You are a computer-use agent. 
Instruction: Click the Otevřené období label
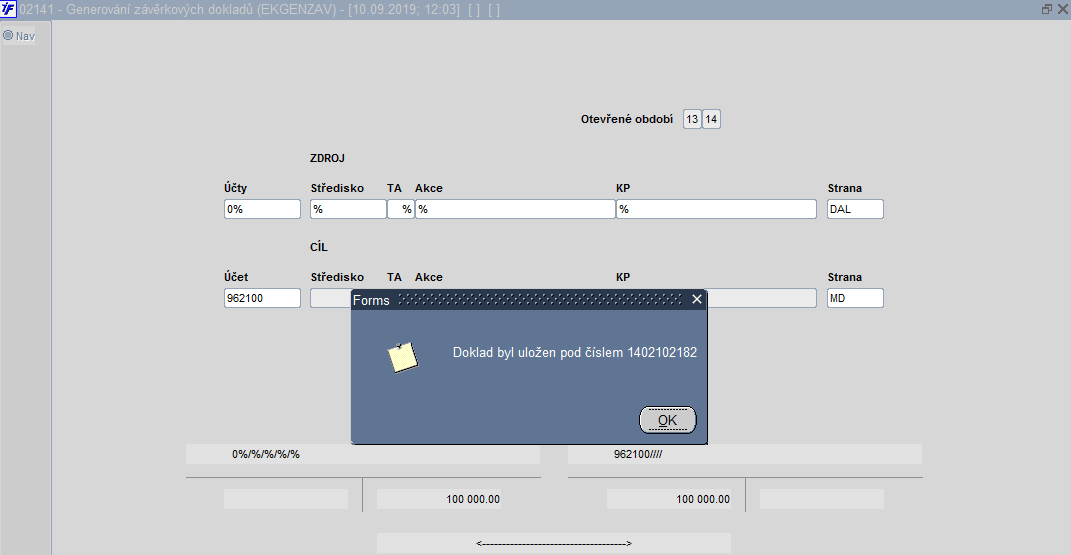click(627, 119)
